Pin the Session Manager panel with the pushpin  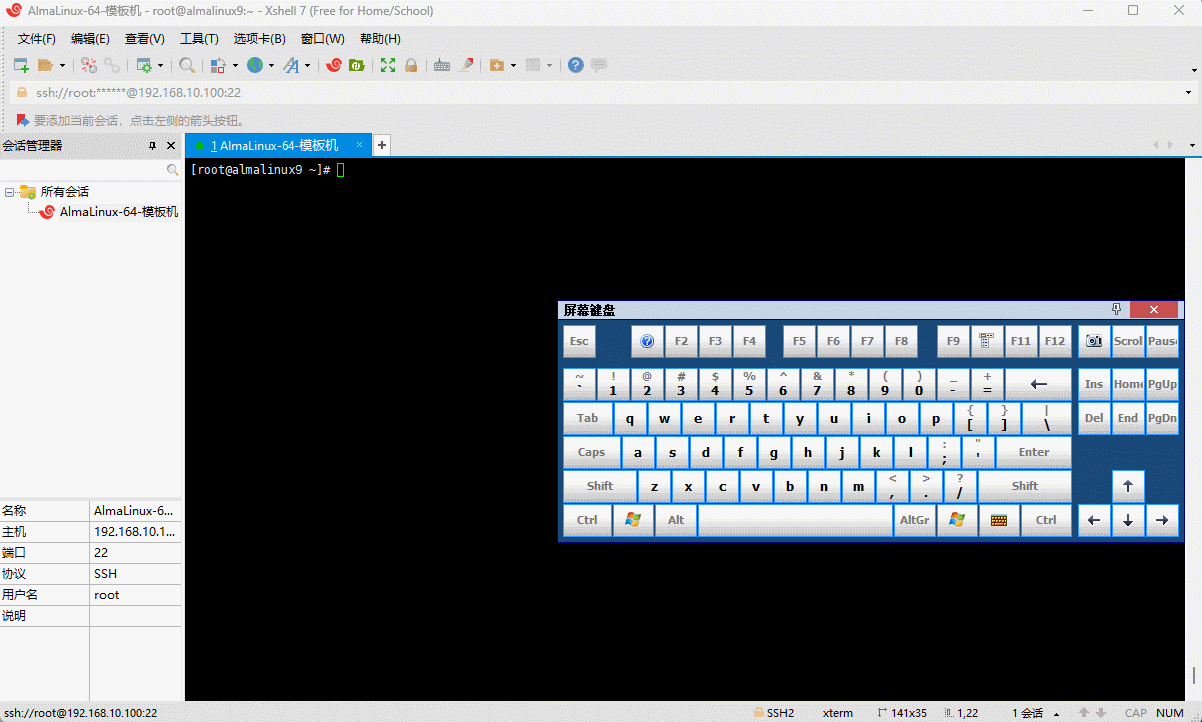(152, 146)
